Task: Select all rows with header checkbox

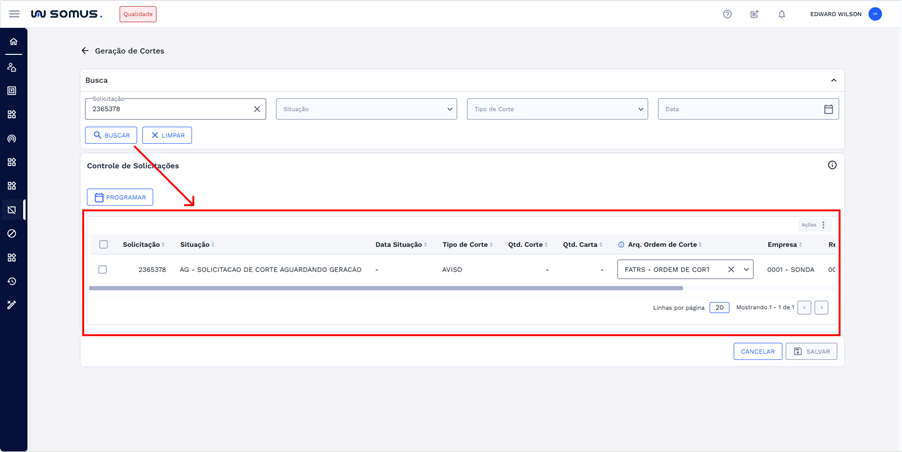Action: (103, 244)
